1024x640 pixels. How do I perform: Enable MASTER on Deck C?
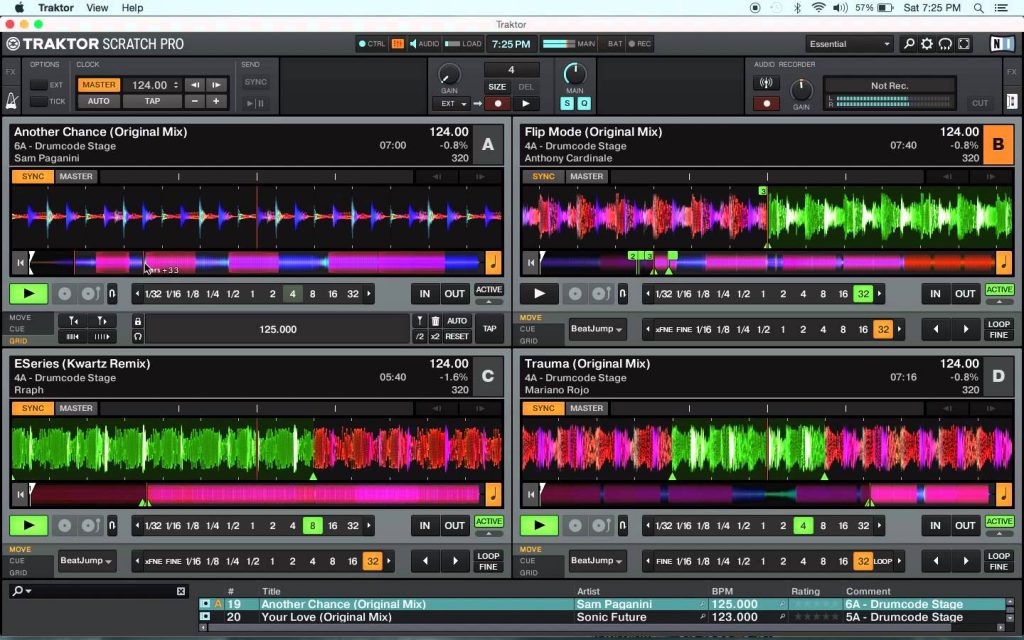[x=75, y=408]
